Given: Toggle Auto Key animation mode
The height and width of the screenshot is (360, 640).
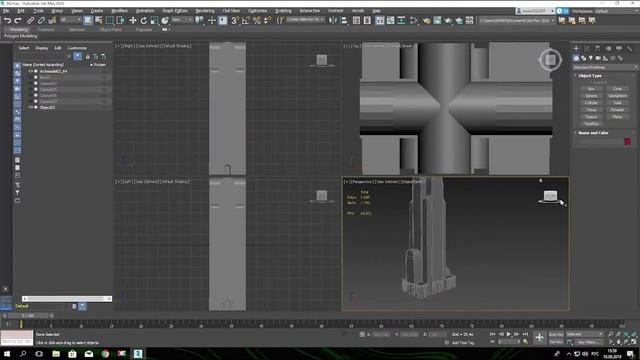Looking at the screenshot, I should click(556, 334).
